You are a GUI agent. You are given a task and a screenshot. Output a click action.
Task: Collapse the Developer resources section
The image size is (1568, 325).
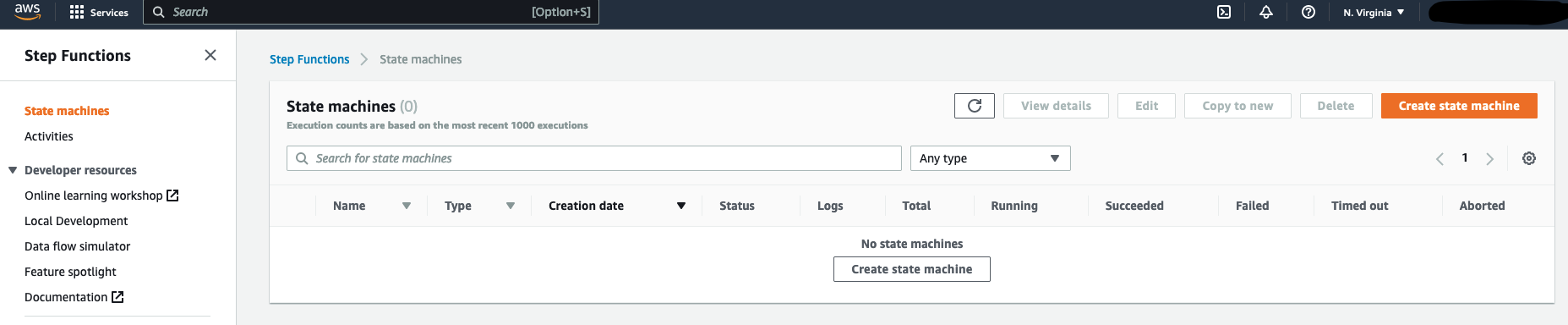[x=13, y=170]
